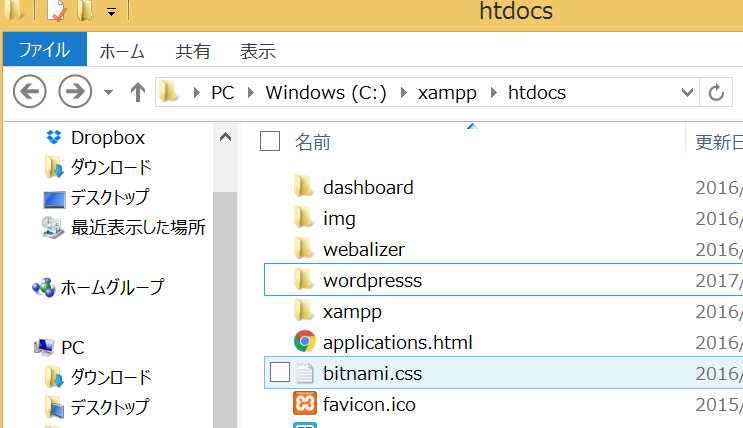The width and height of the screenshot is (743, 428).
Task: Select the favicon.ico file name
Action: point(369,404)
